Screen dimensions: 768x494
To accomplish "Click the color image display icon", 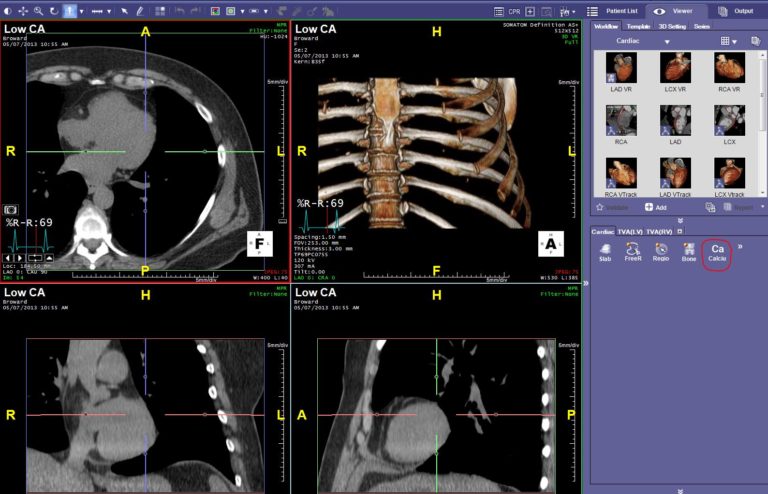I will point(215,11).
